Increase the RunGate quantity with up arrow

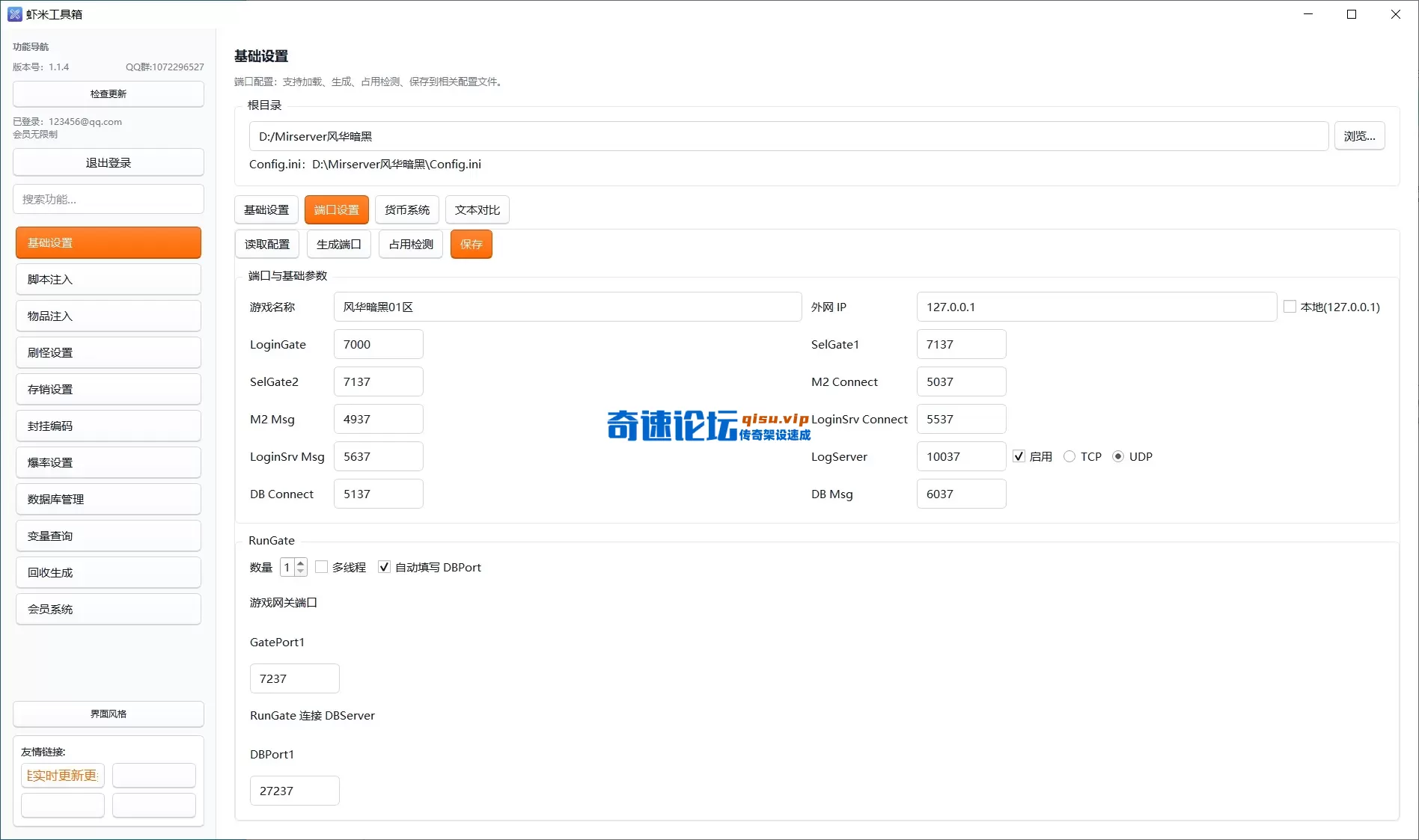[x=301, y=562]
